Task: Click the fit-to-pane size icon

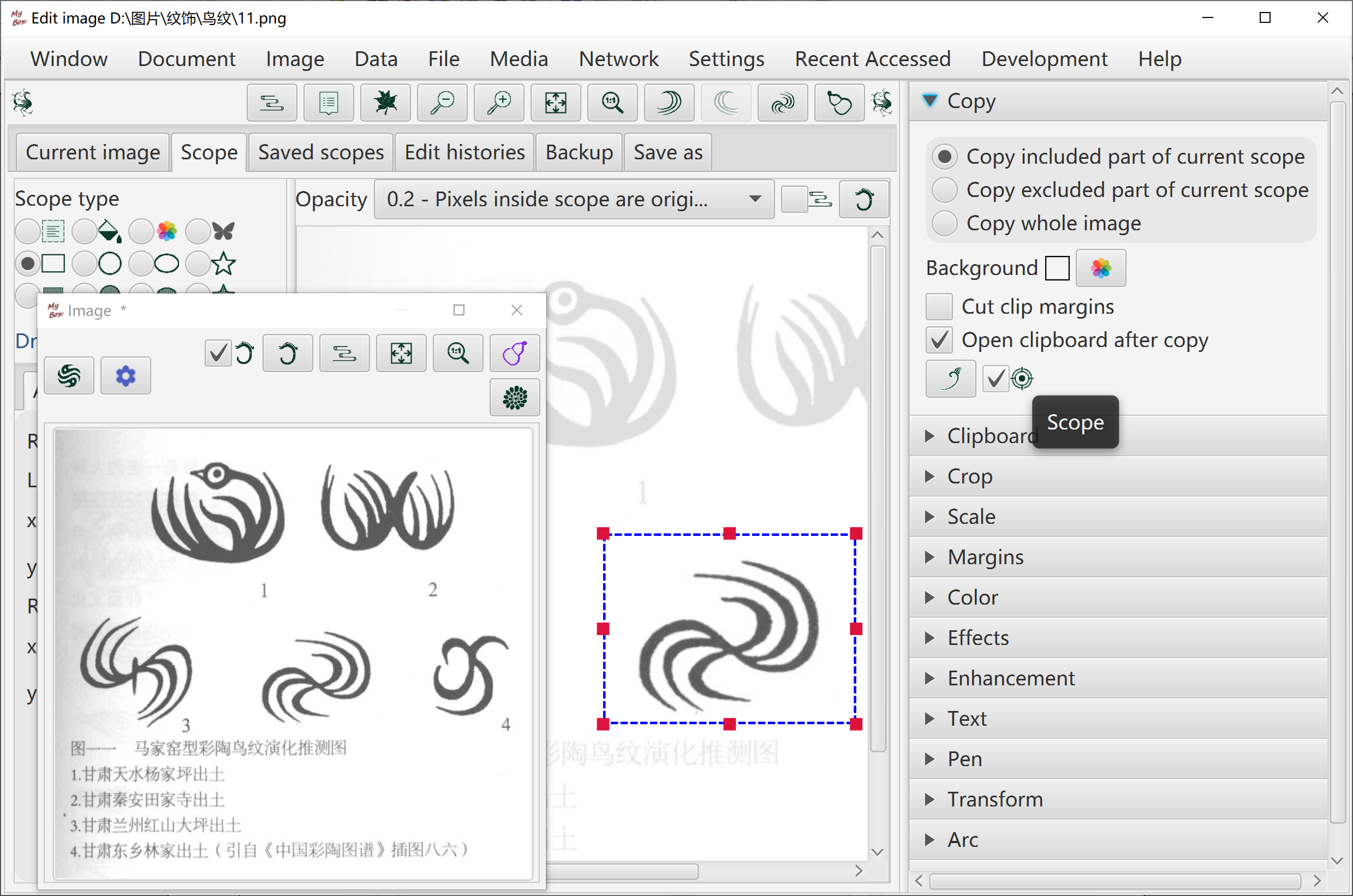Action: tap(556, 103)
